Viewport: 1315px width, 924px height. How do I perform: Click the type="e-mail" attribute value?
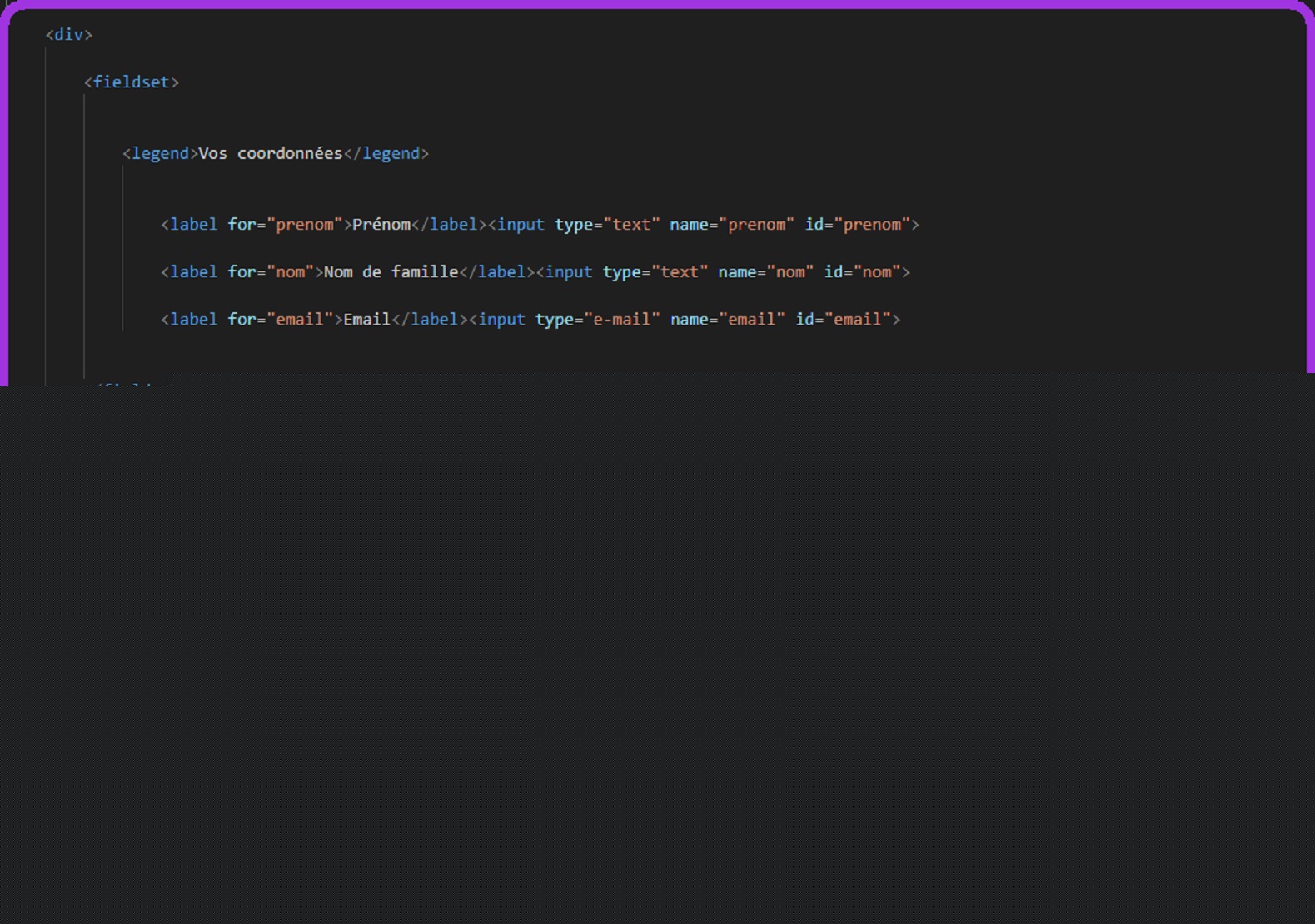pyautogui.click(x=621, y=320)
